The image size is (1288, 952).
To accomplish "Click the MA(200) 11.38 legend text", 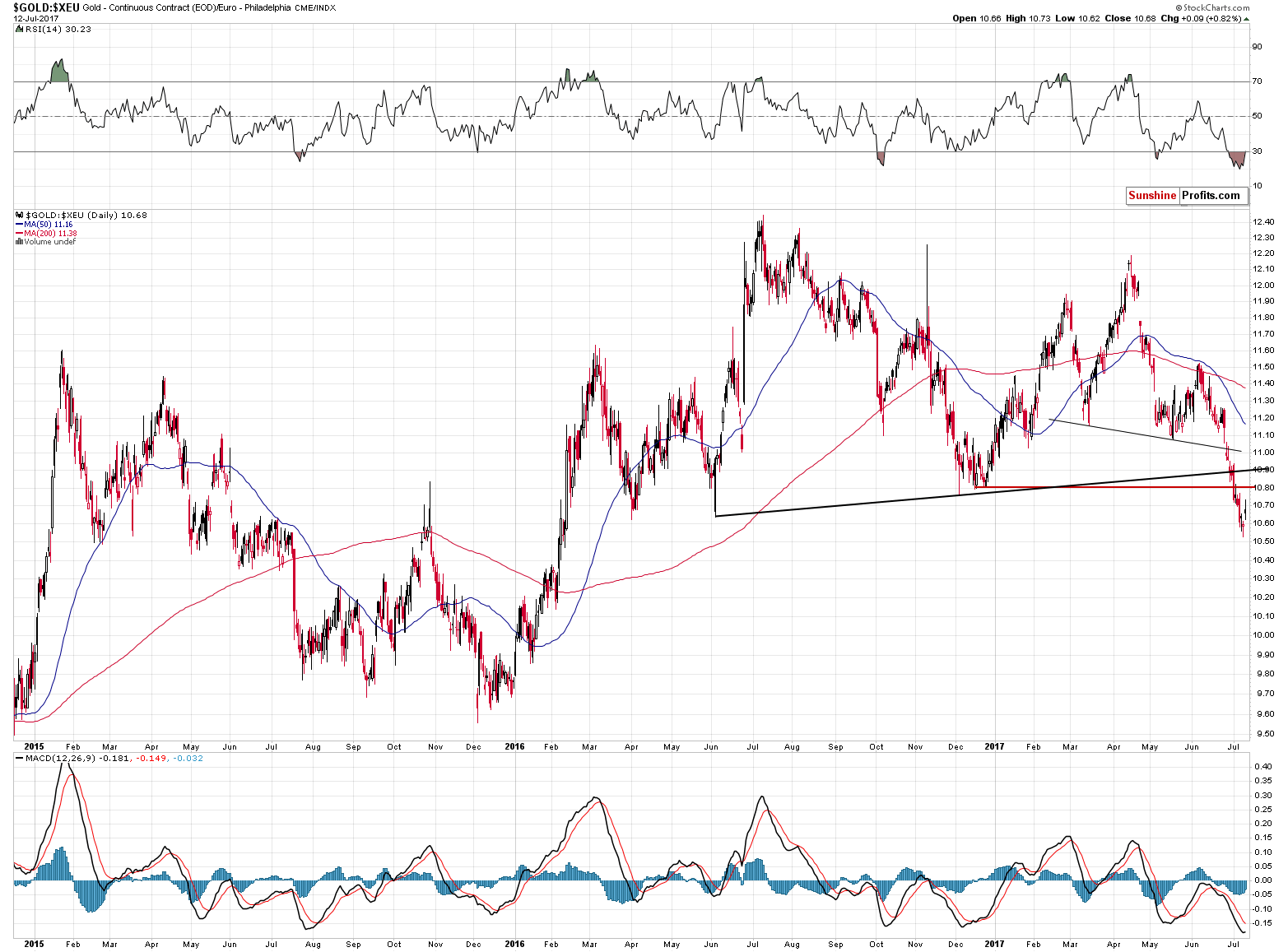I will pos(50,234).
